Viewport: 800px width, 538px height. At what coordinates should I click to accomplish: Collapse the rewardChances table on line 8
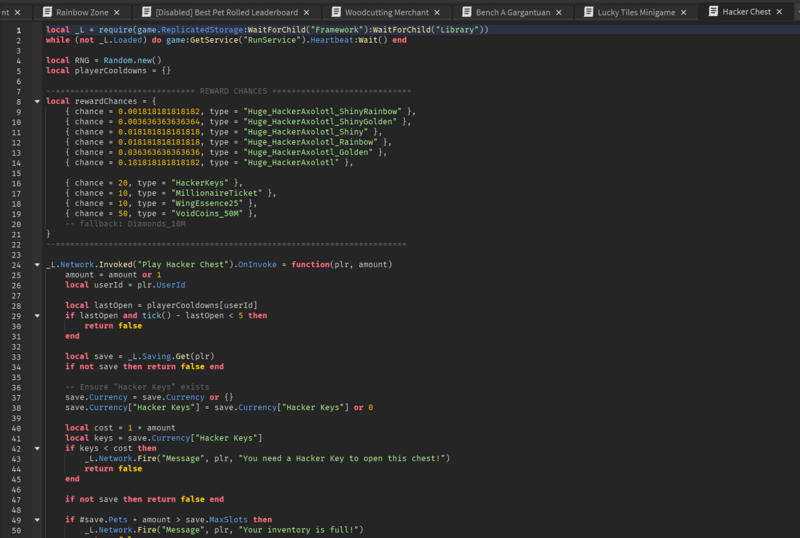(x=37, y=101)
